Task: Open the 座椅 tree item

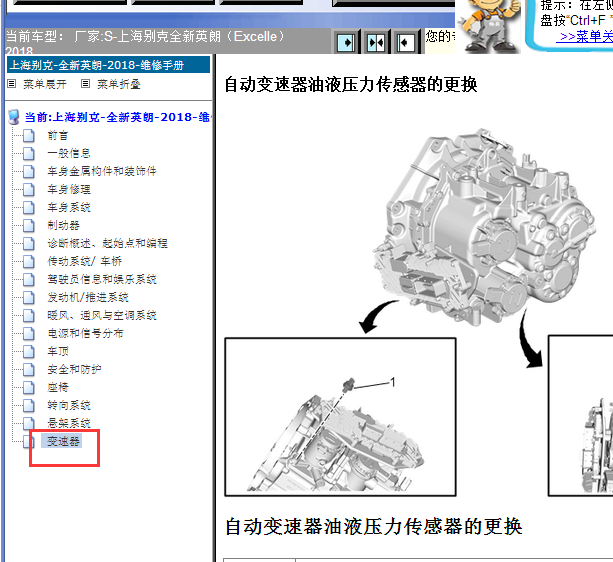Action: click(58, 387)
